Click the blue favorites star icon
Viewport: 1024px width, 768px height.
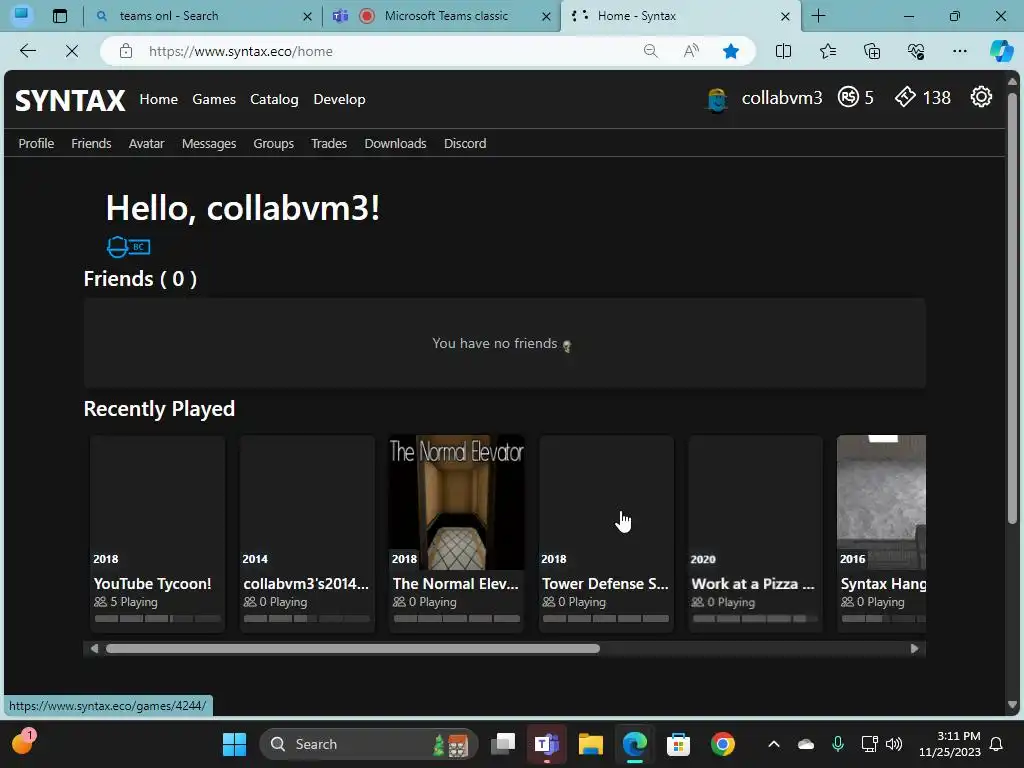pos(731,51)
